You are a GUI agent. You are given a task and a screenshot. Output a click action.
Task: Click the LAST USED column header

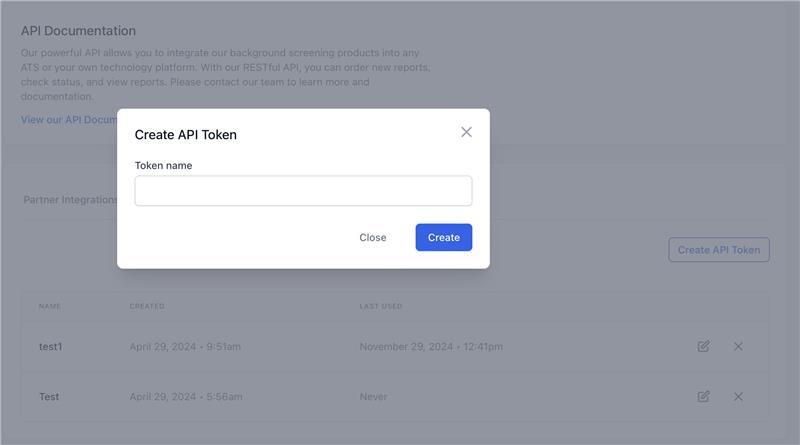(381, 306)
